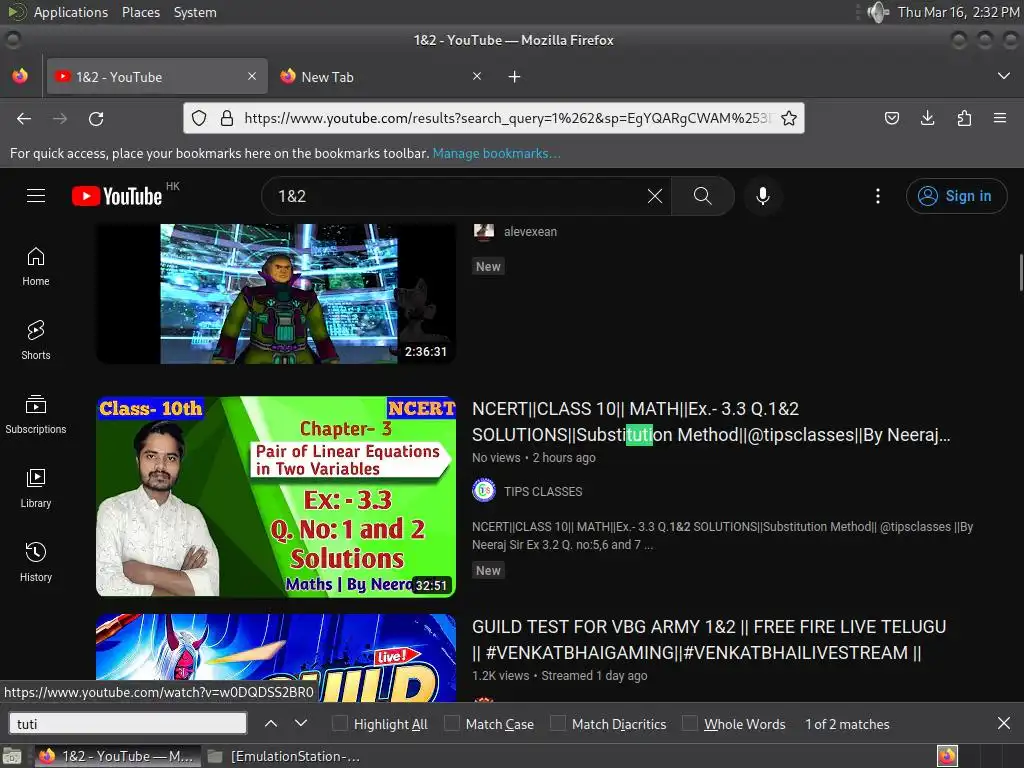
Task: Click the system volume speaker icon
Action: (878, 12)
